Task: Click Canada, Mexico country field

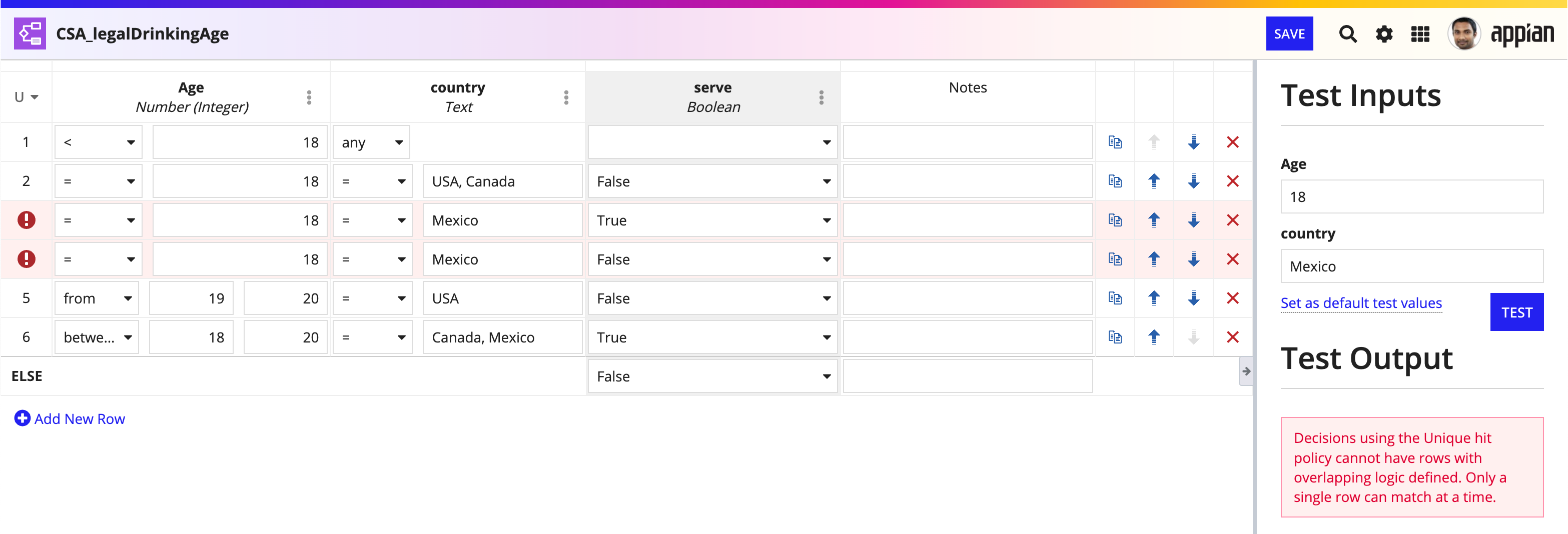Action: (502, 337)
